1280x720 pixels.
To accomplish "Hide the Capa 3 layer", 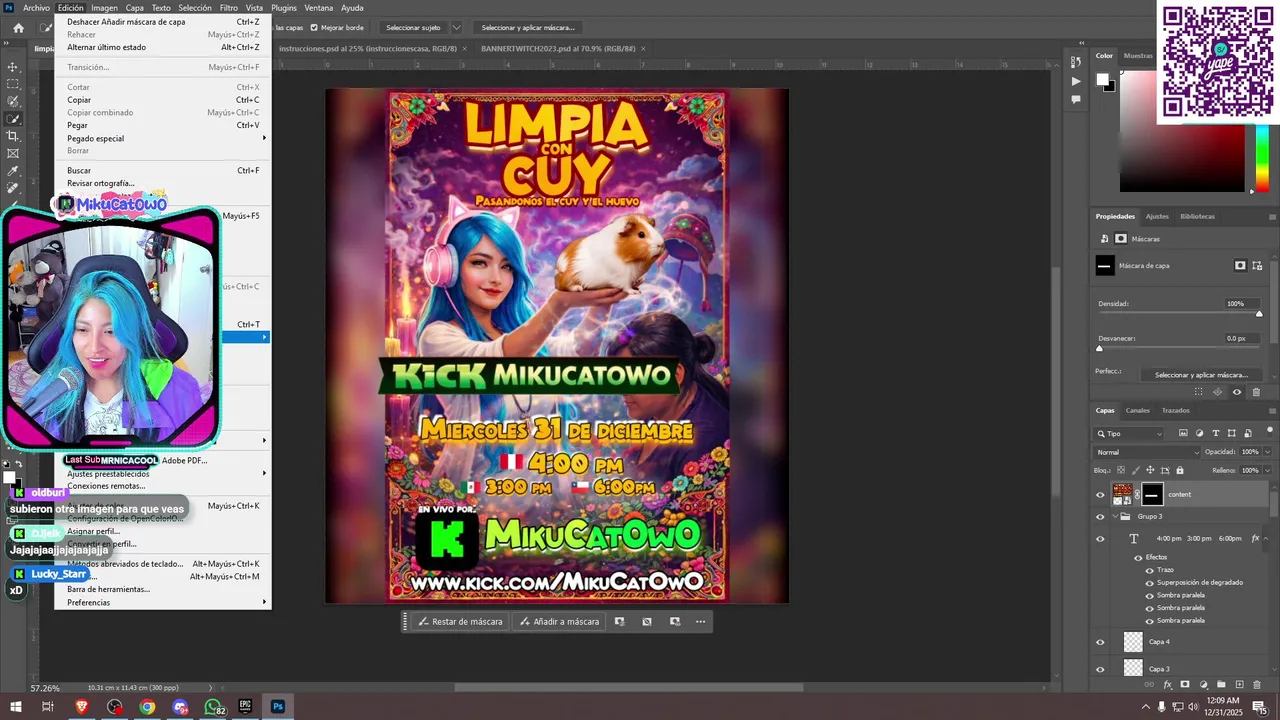I will tap(1100, 669).
